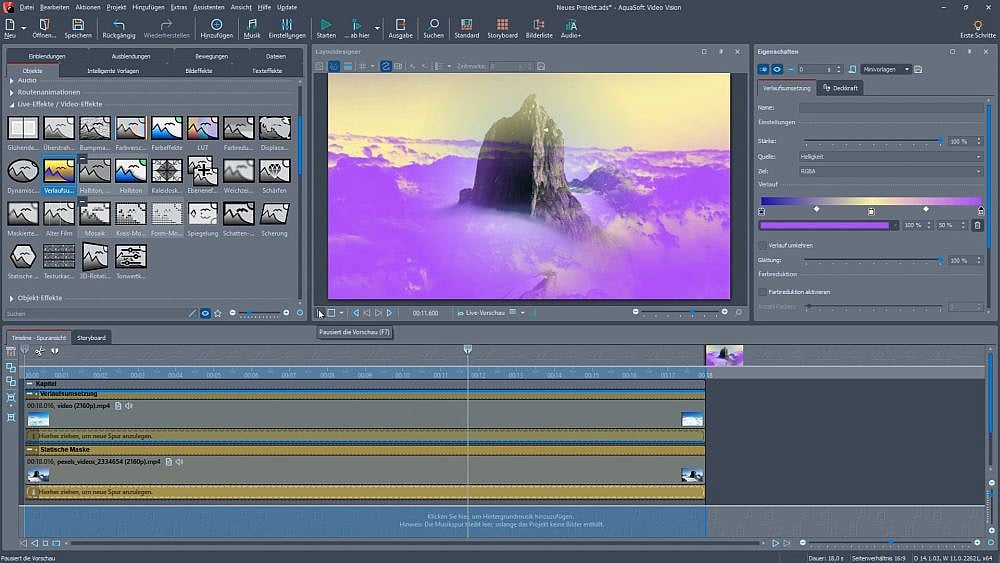The width and height of the screenshot is (1000, 563).
Task: Click the Speichern button
Action: (78, 28)
